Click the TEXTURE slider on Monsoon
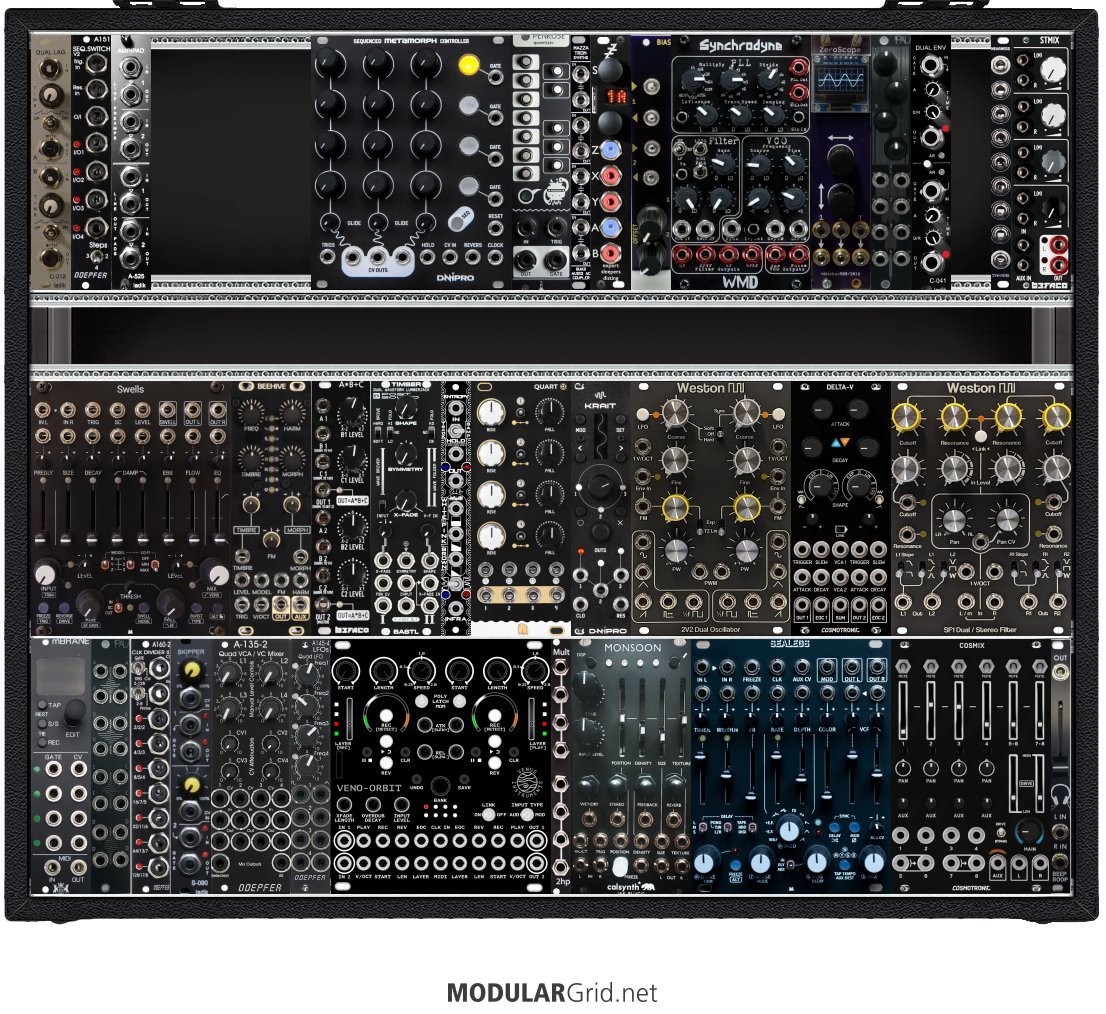Viewport: 1106px width, 1014px height. [681, 719]
